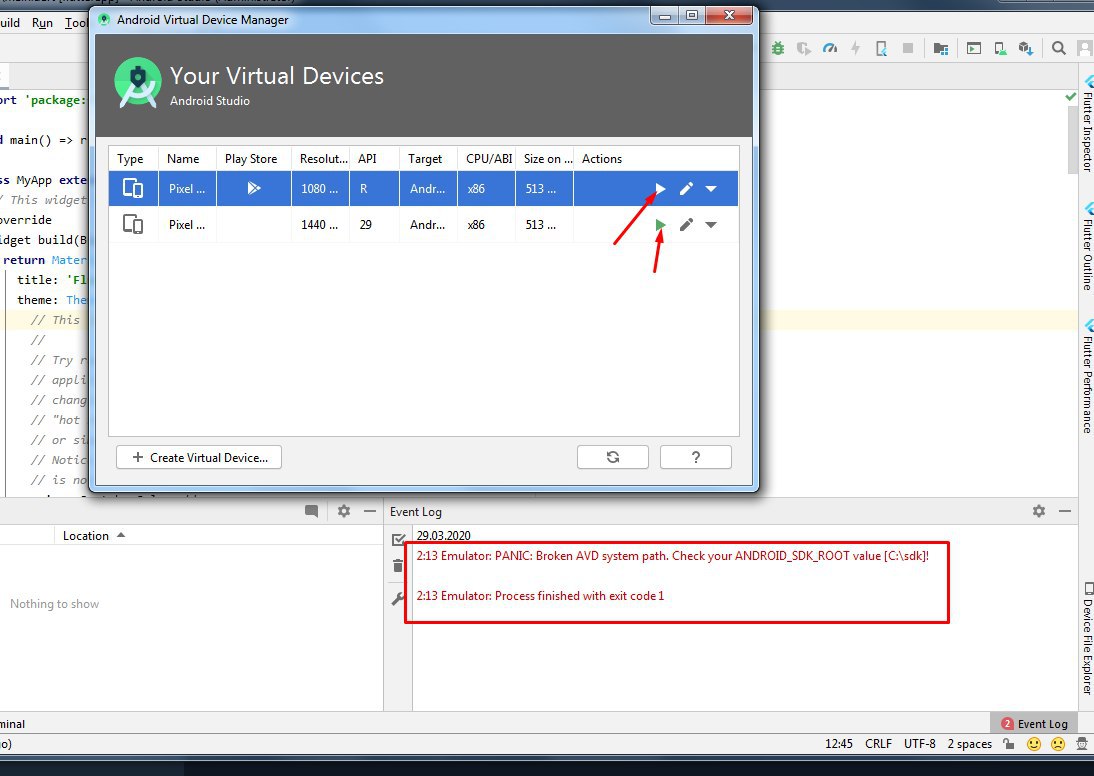Edit the Pixel API R device
The image size is (1094, 776).
[687, 188]
